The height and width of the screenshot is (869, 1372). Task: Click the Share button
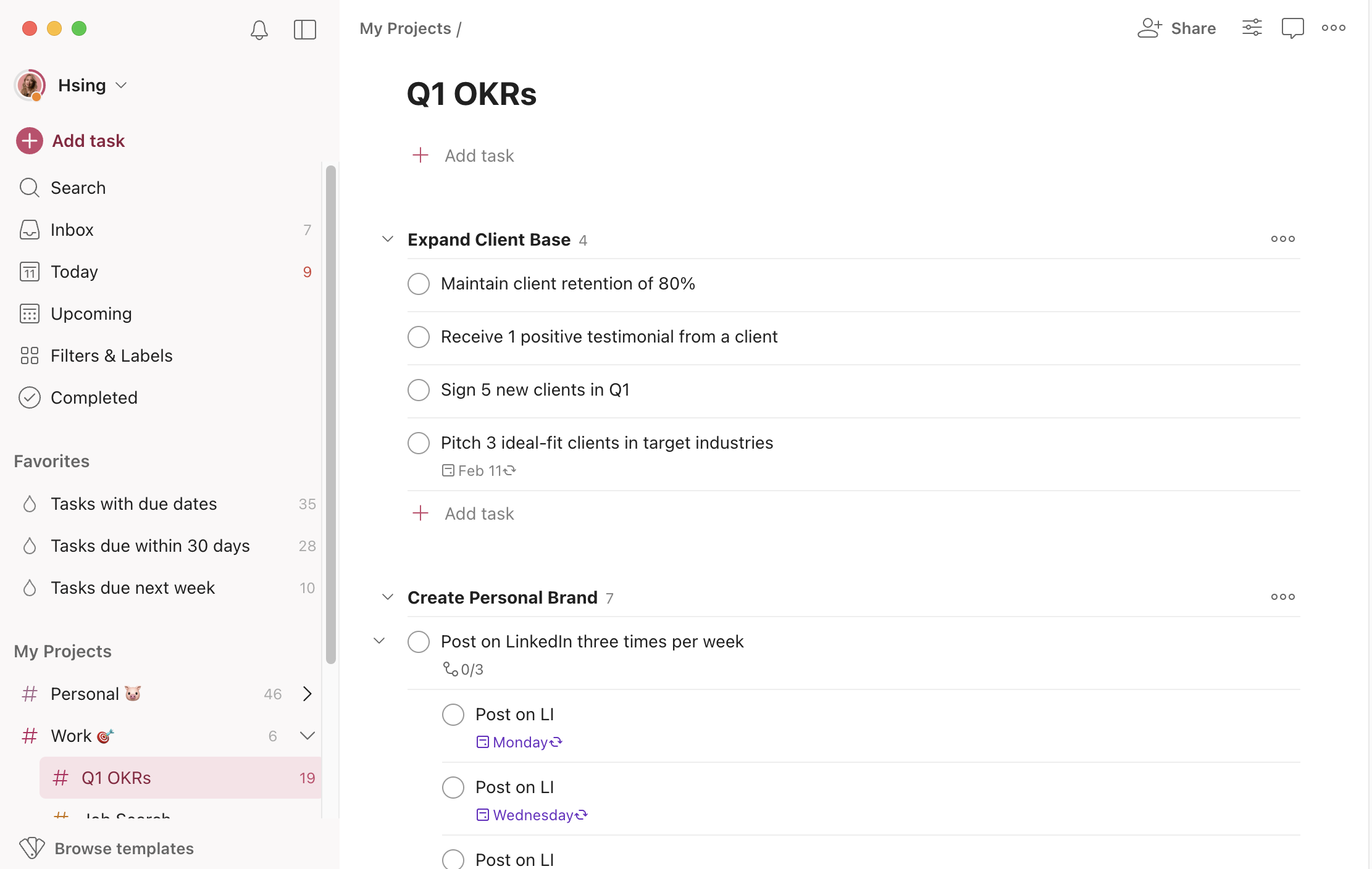(1177, 28)
